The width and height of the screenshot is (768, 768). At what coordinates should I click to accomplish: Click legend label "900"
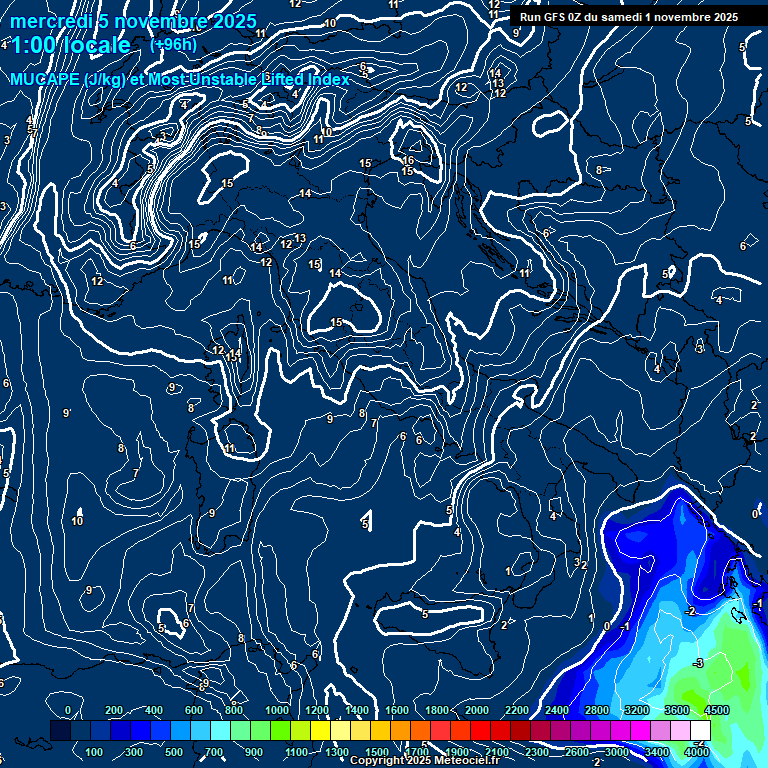coord(254,752)
